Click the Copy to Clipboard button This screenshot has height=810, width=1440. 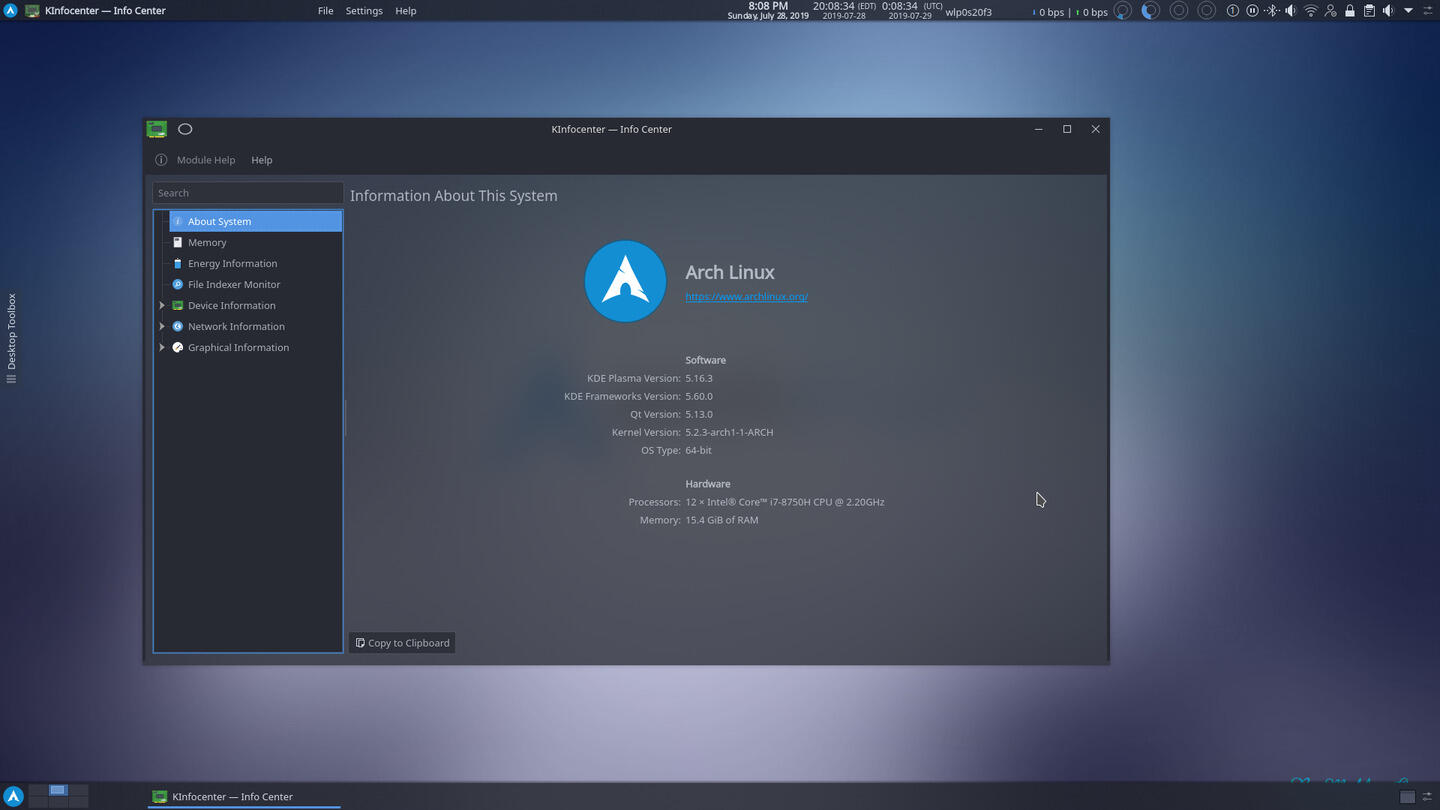coord(402,643)
